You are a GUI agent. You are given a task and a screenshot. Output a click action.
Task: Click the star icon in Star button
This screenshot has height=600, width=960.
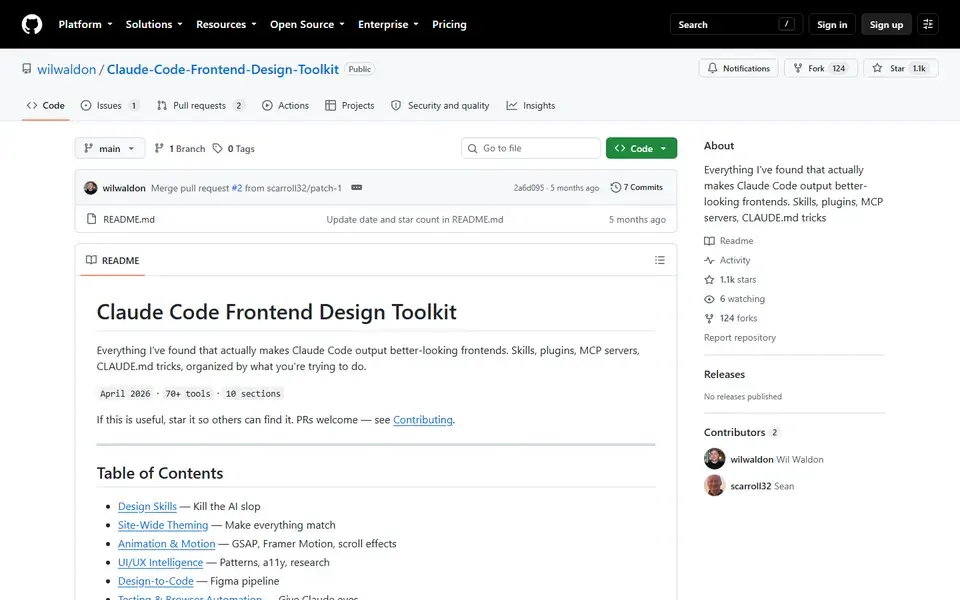(877, 68)
